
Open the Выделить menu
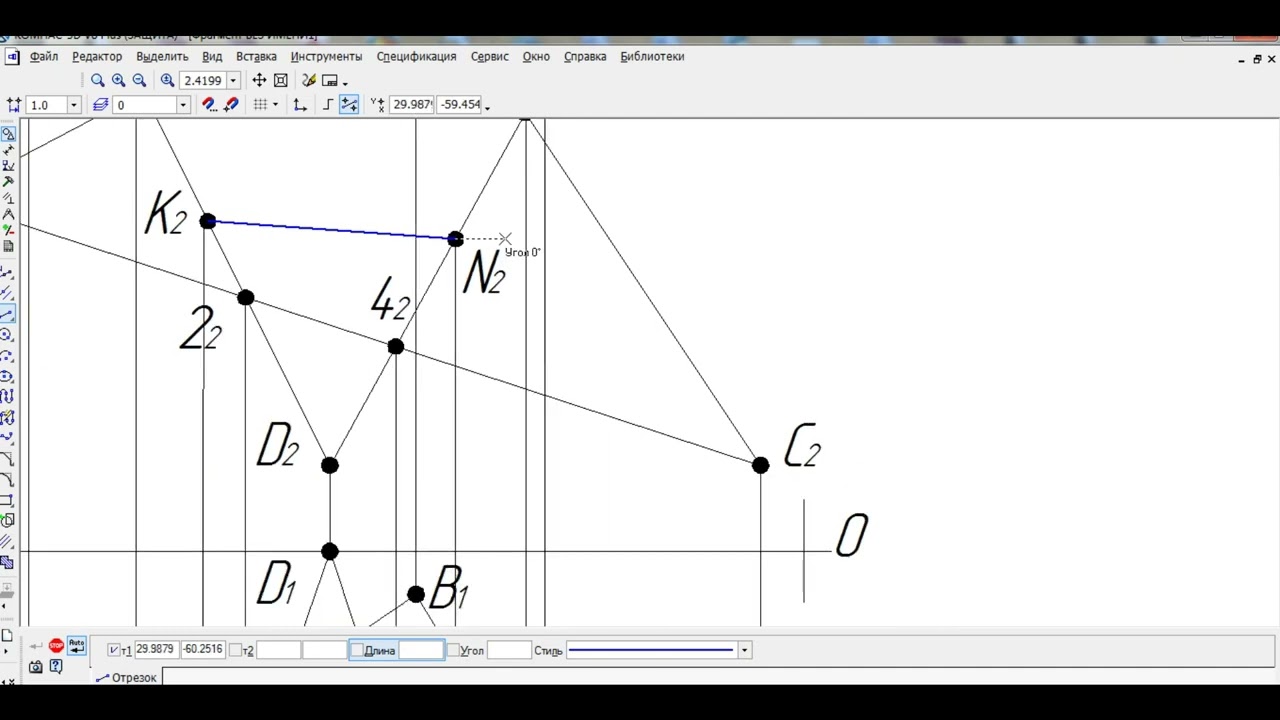click(162, 57)
